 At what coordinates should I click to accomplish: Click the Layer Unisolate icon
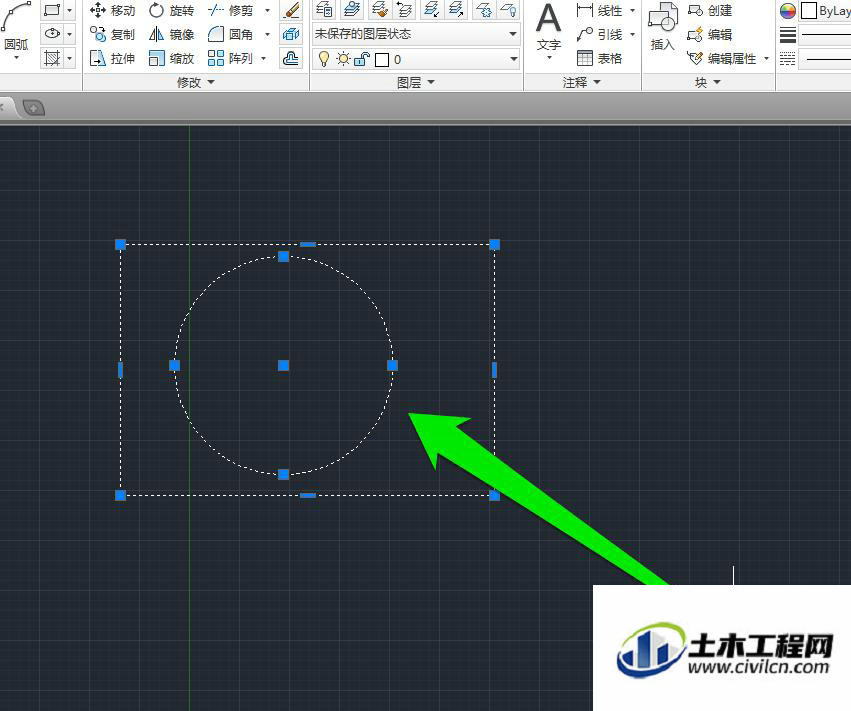pos(457,9)
